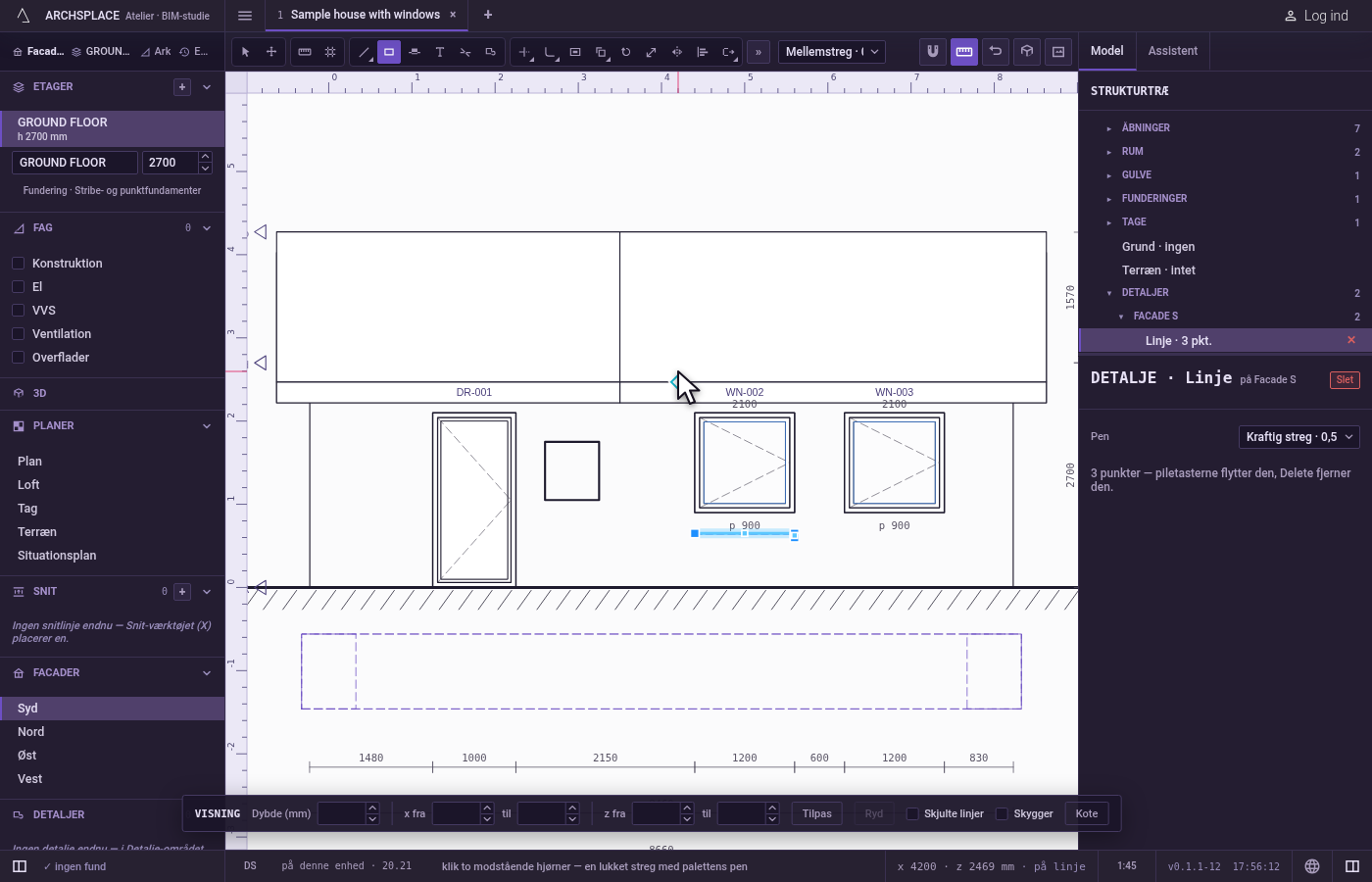
Task: Click the Kote button
Action: click(x=1087, y=813)
